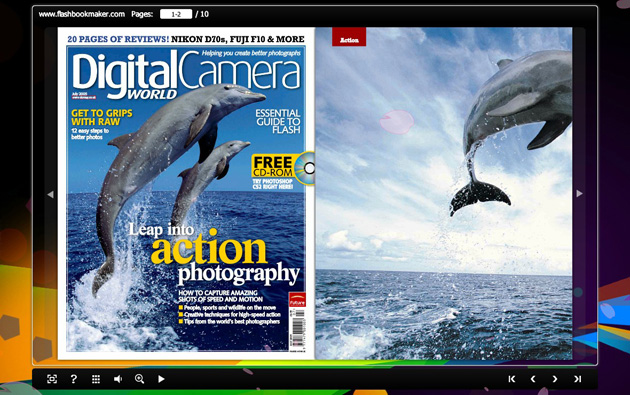Show page thumbnails grid icon
Viewport: 630px width, 395px height.
tap(96, 379)
